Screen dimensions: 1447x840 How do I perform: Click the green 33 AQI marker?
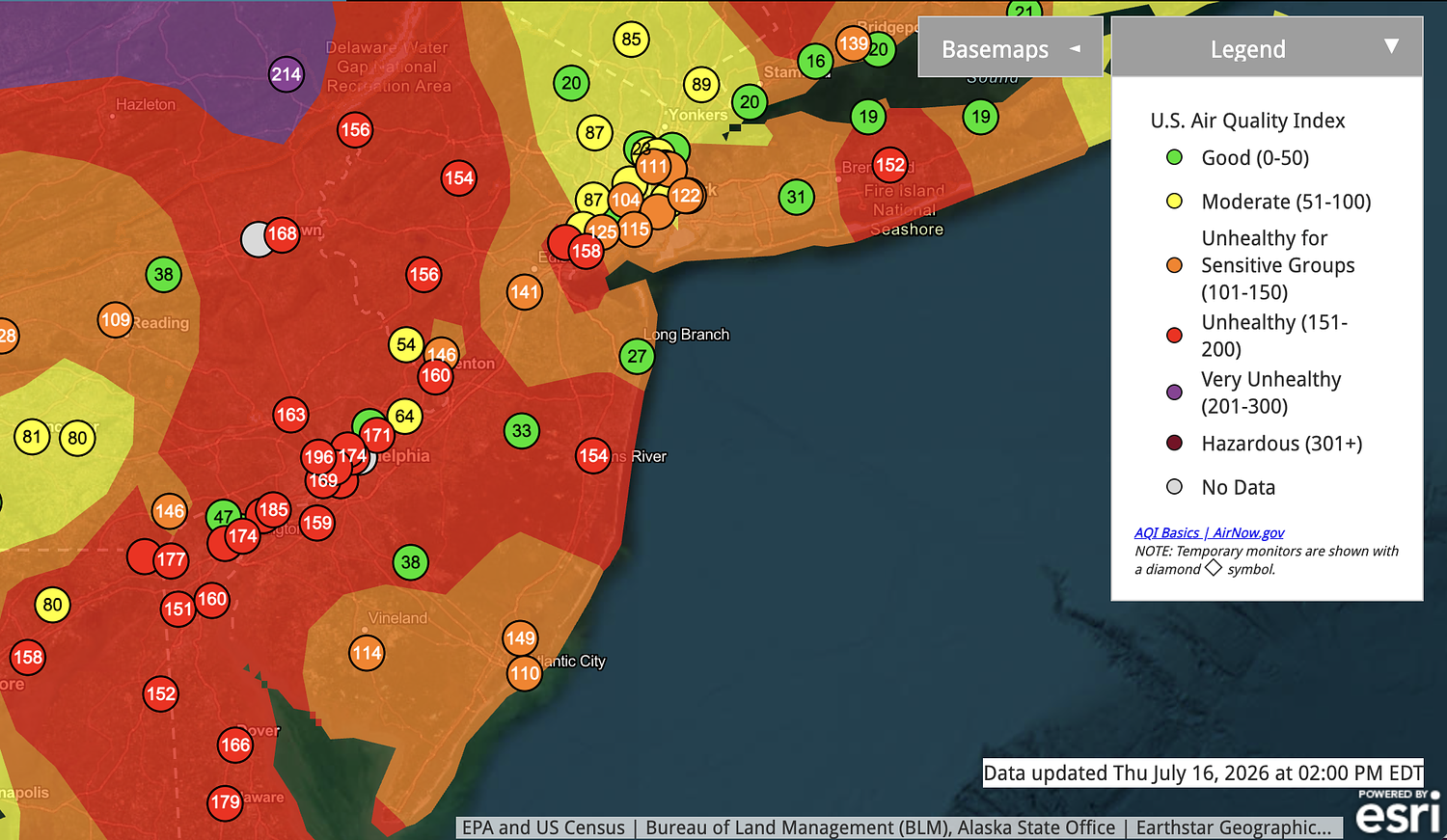[522, 431]
